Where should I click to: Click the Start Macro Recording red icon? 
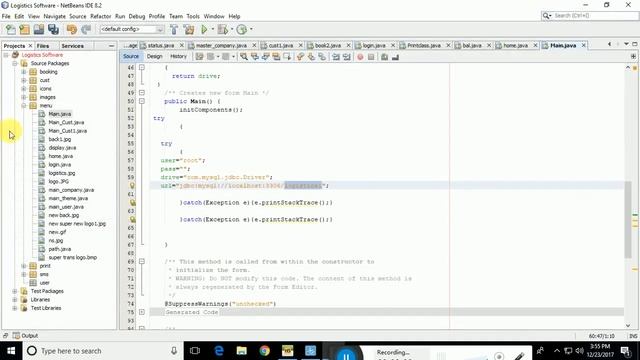pos(360,57)
